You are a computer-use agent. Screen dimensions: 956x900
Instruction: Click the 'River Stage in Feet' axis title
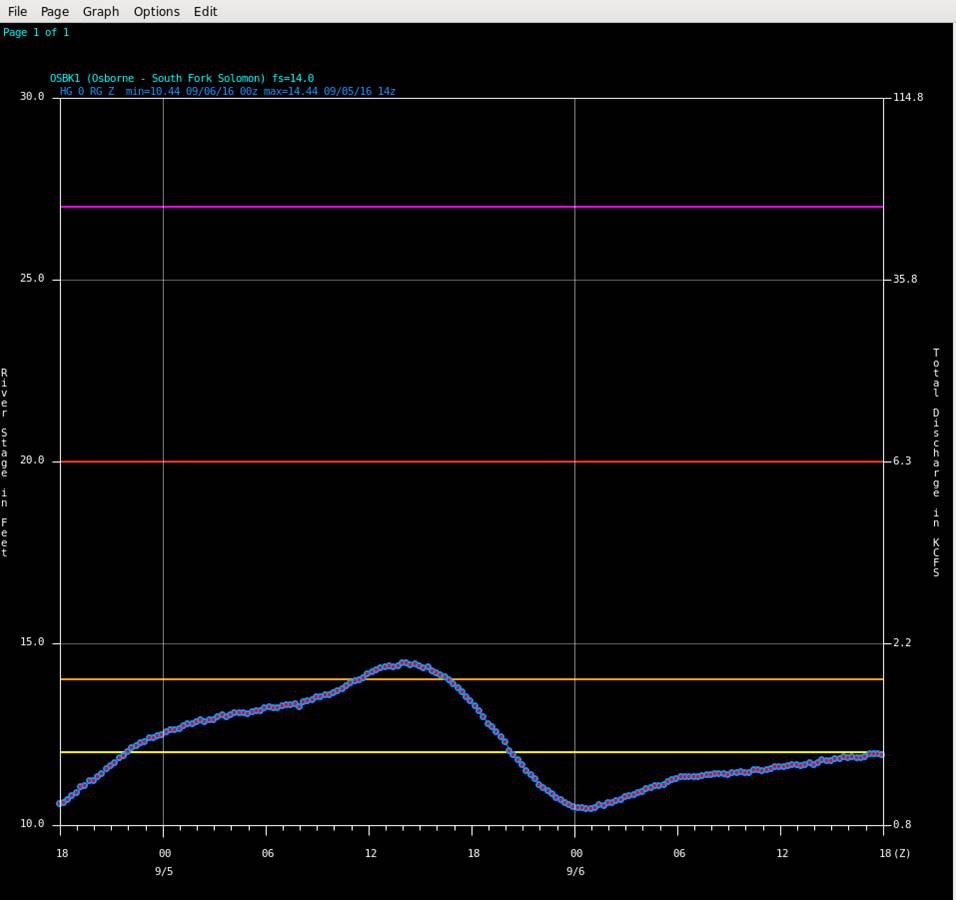pyautogui.click(x=4, y=462)
